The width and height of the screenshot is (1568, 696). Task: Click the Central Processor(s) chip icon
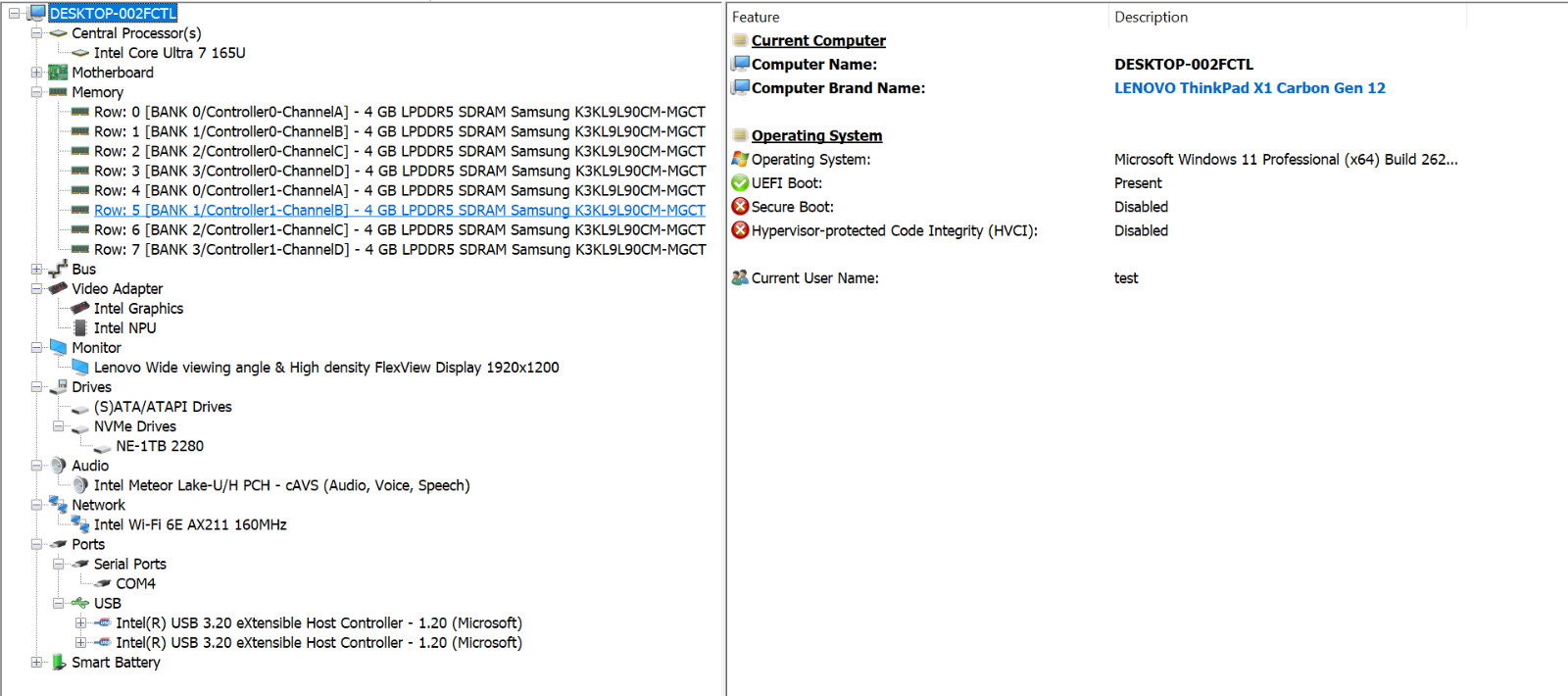[58, 33]
